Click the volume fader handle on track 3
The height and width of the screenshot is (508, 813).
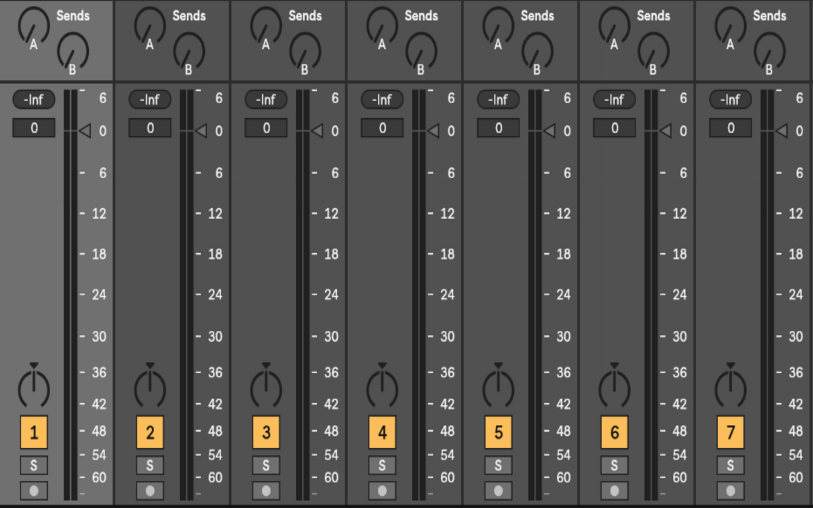(317, 131)
